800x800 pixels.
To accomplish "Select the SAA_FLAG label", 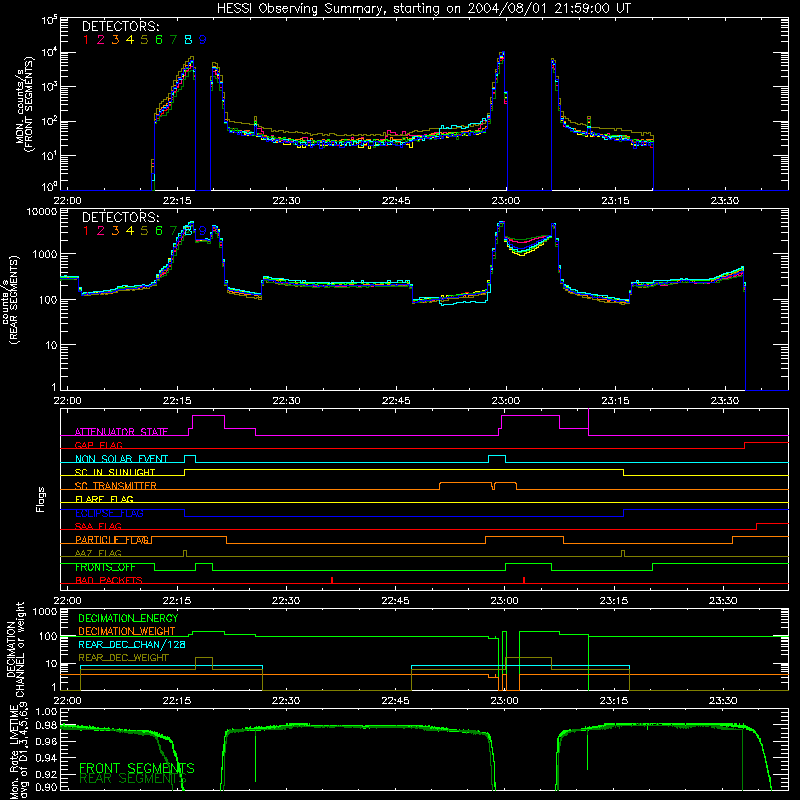I will click(x=98, y=527).
